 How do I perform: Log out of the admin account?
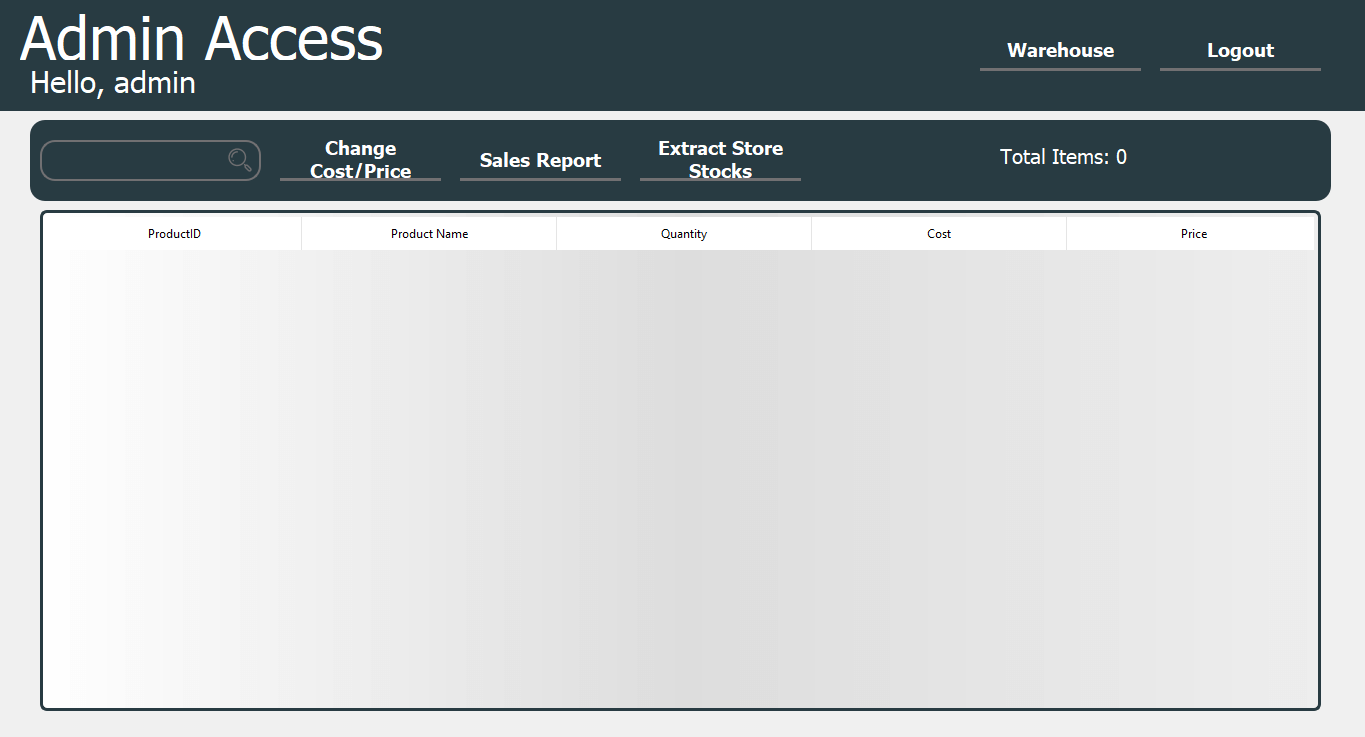1240,51
